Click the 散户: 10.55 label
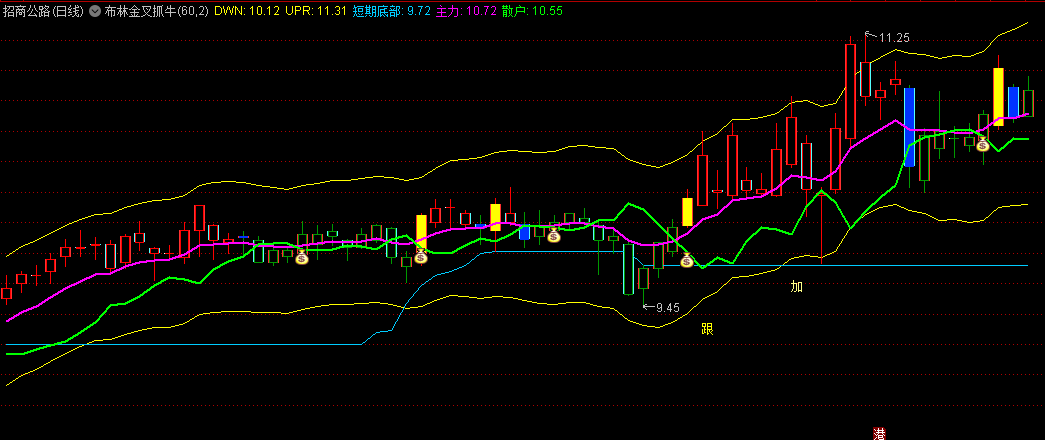This screenshot has height=440, width=1045. coord(532,11)
